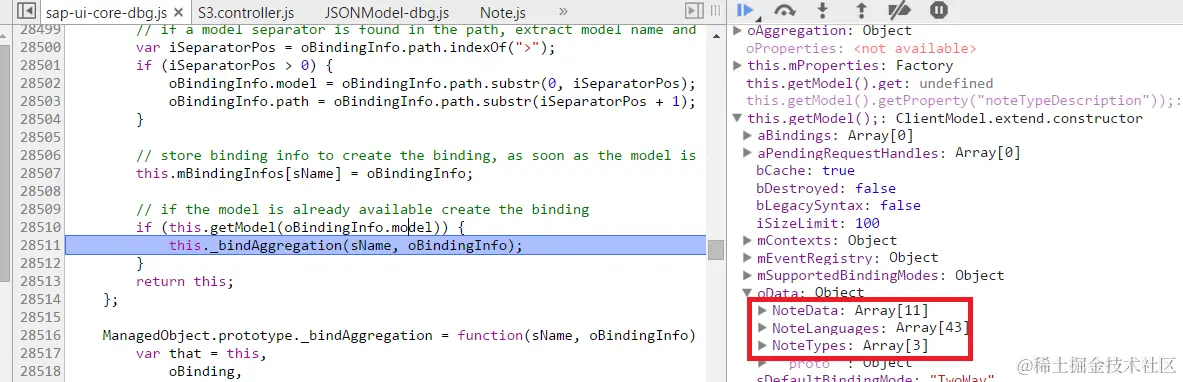
Task: Expand the this.mProperties Factory entry
Action: coord(738,66)
